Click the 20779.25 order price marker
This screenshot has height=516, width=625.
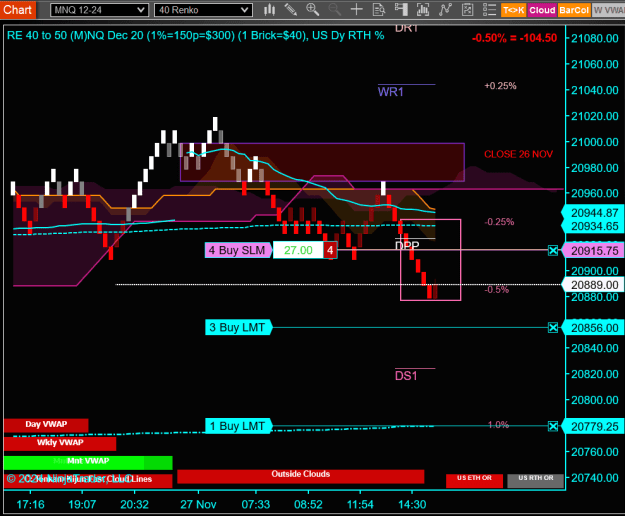(x=594, y=427)
